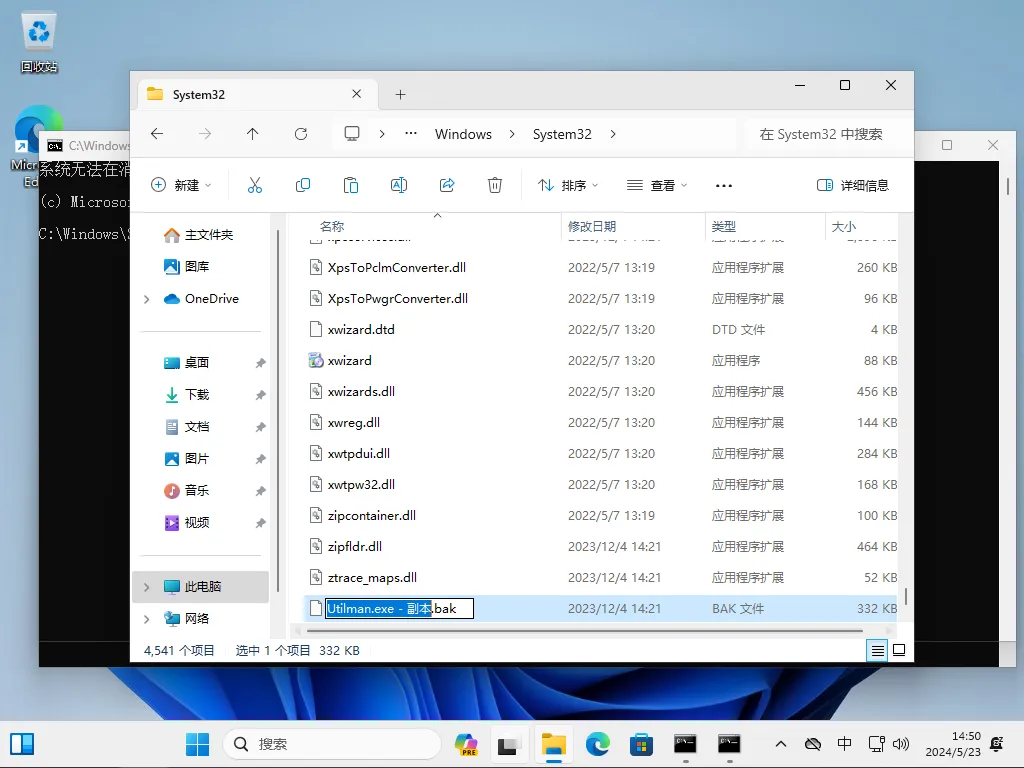Open the See more ellipsis menu

(724, 185)
